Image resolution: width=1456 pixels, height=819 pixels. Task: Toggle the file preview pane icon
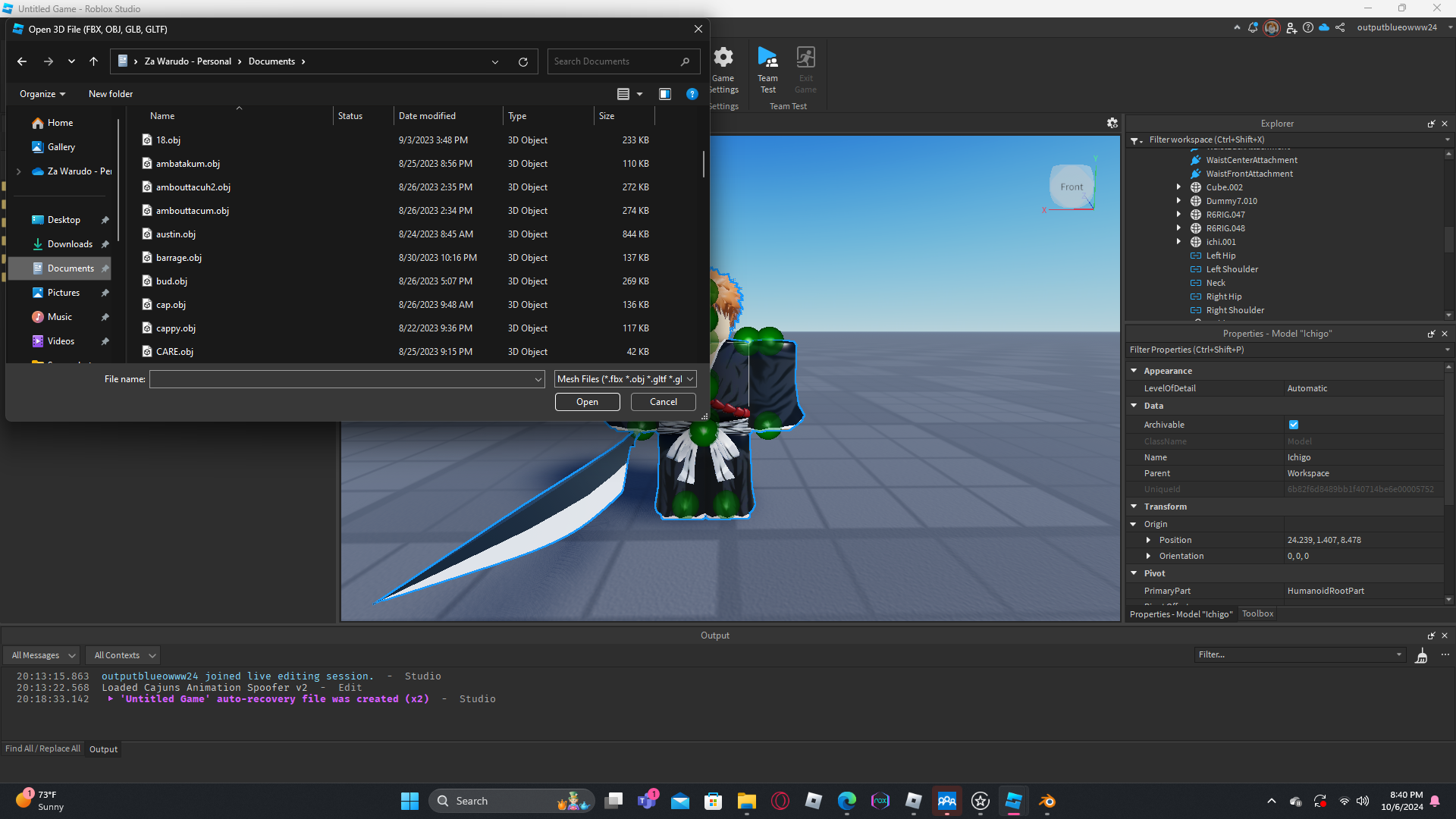click(665, 94)
